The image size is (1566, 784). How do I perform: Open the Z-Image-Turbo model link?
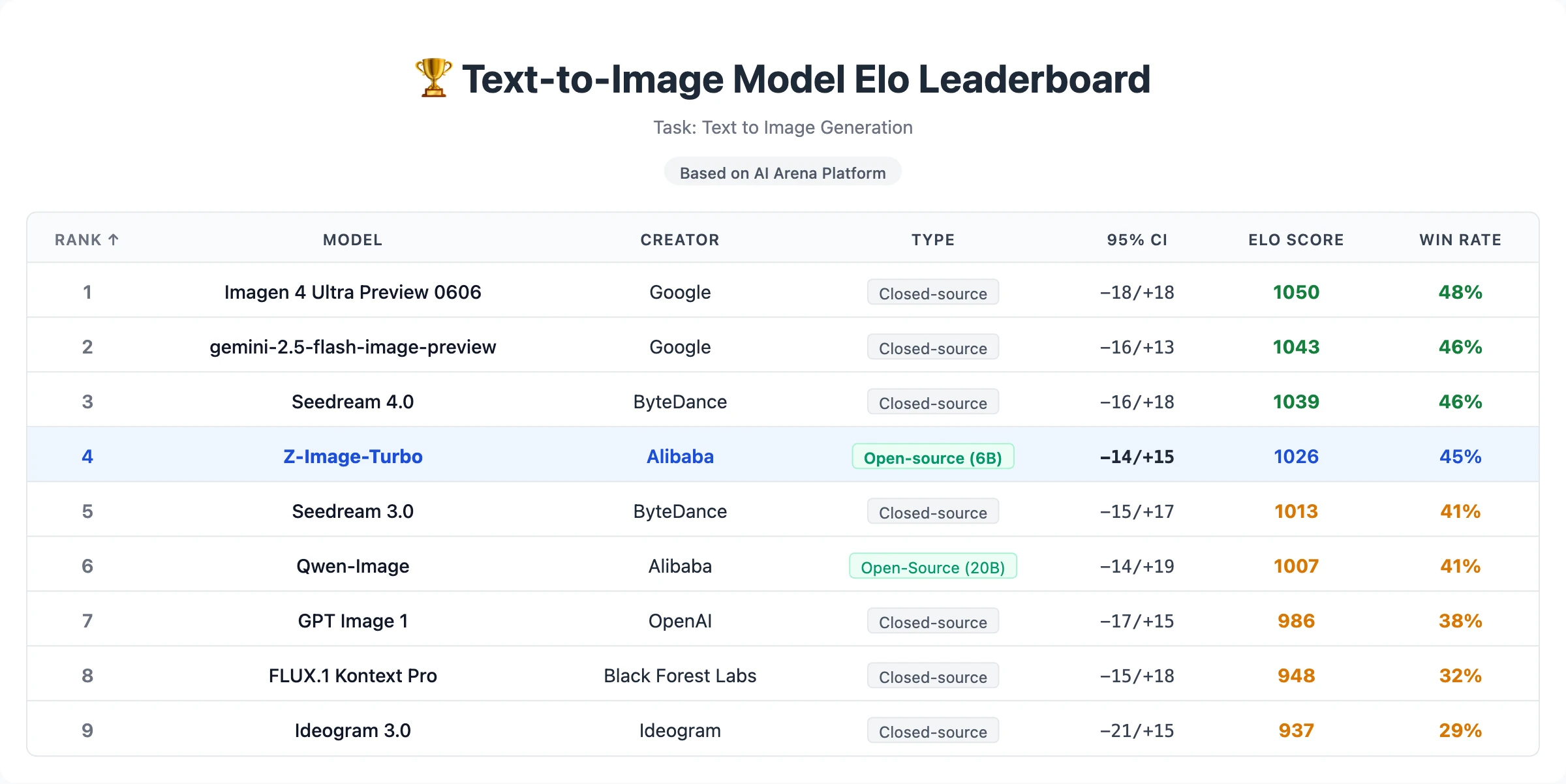353,457
